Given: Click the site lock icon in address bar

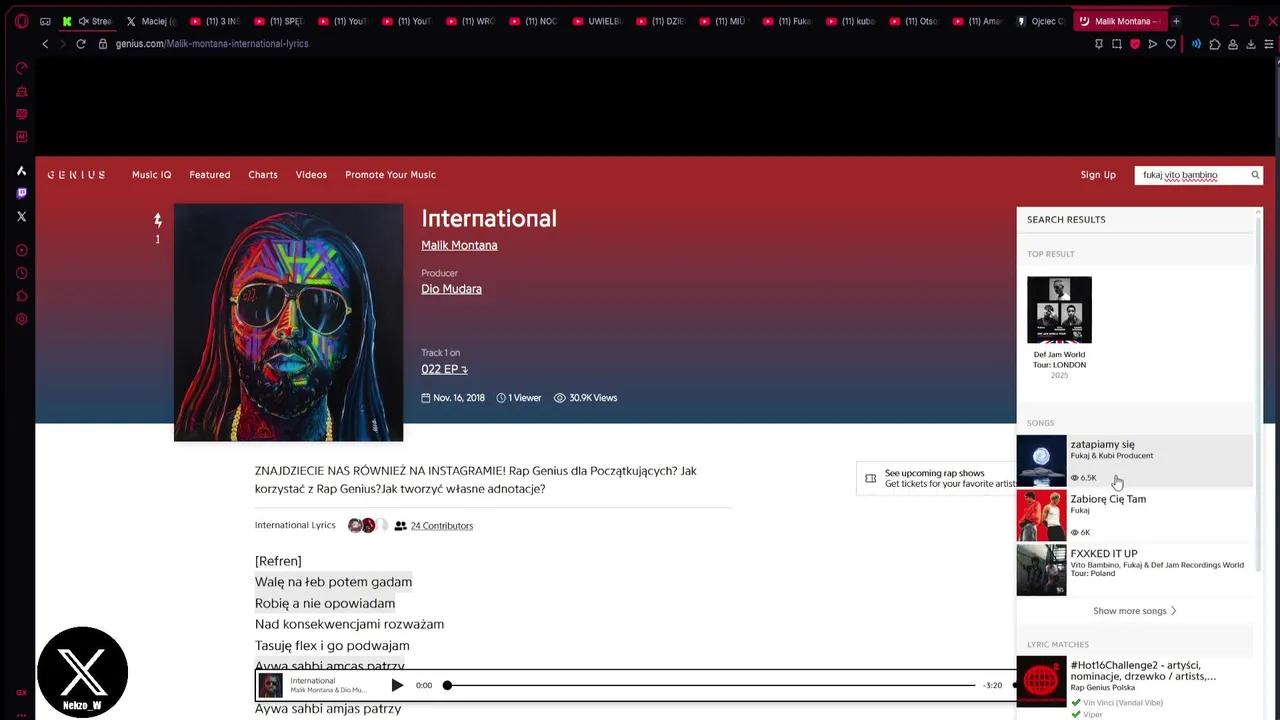Looking at the screenshot, I should point(102,44).
